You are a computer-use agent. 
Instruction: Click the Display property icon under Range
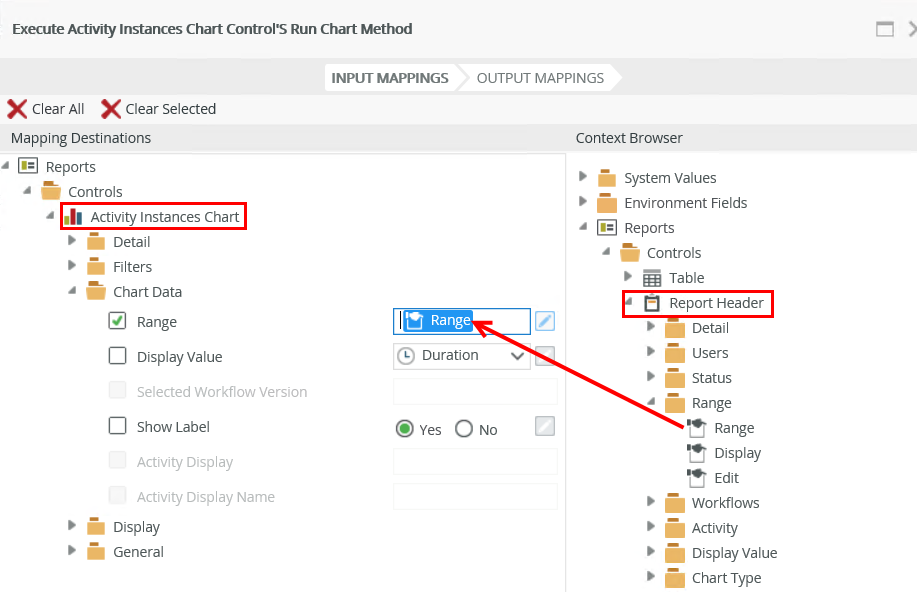coord(697,453)
